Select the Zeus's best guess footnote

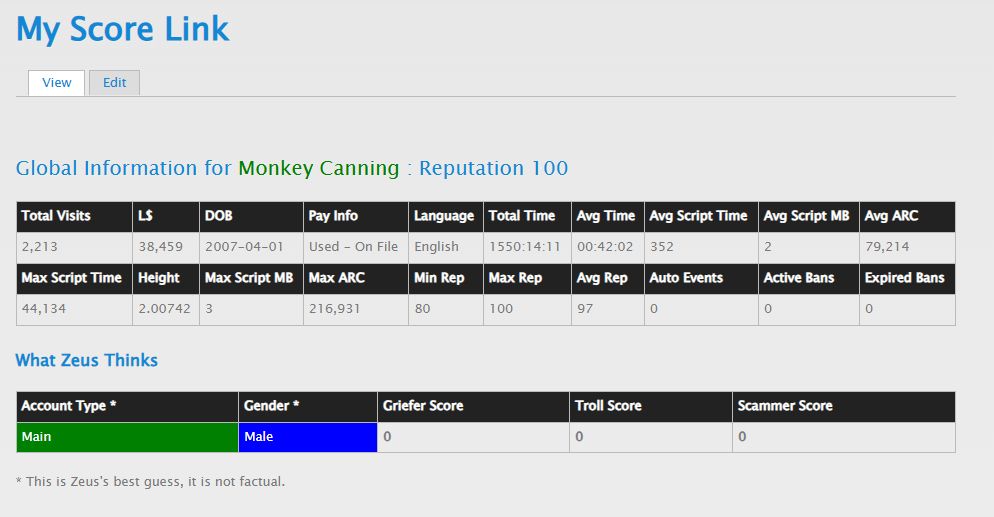pos(150,482)
